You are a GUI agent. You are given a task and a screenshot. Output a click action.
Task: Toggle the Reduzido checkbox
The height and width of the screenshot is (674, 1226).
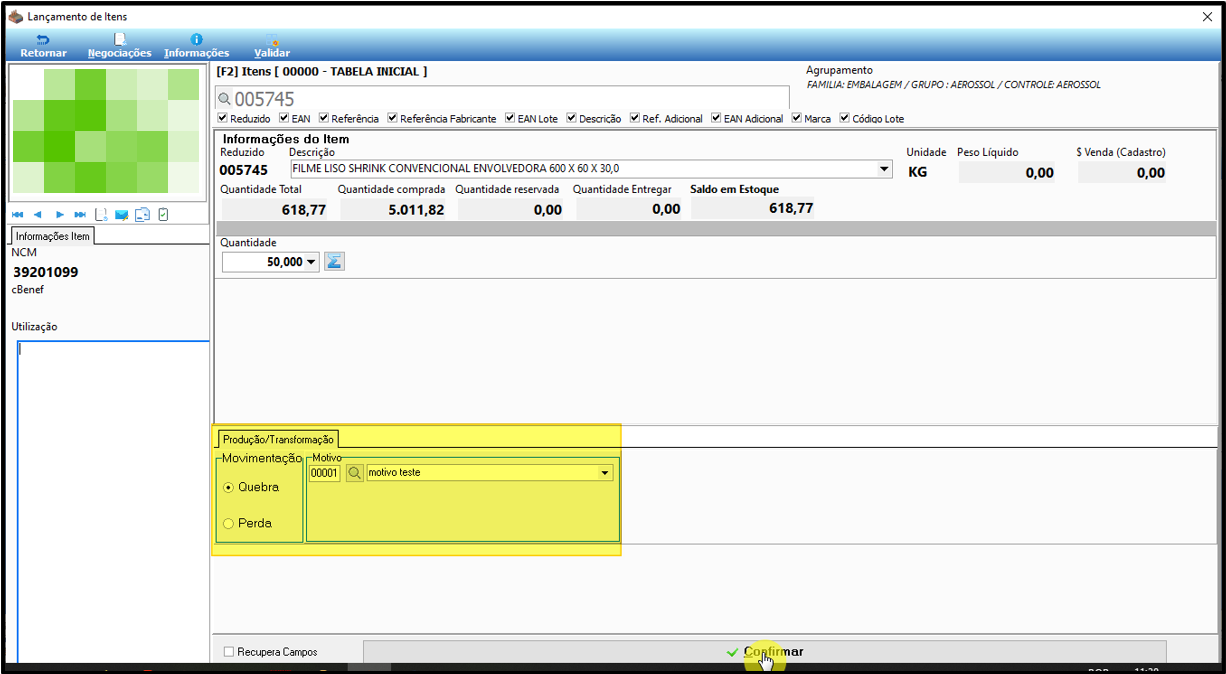point(222,118)
